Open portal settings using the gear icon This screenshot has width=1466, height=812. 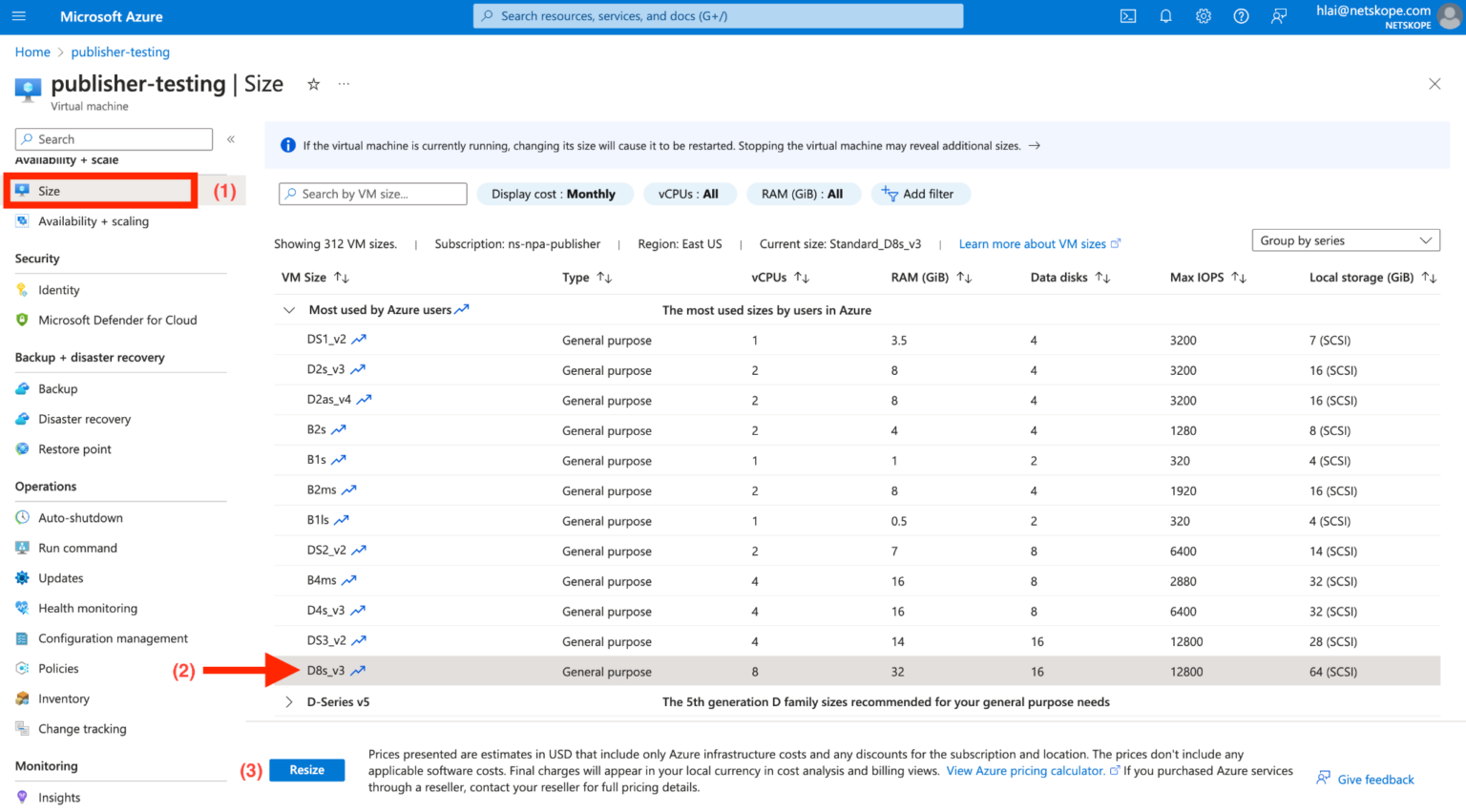(x=1203, y=16)
